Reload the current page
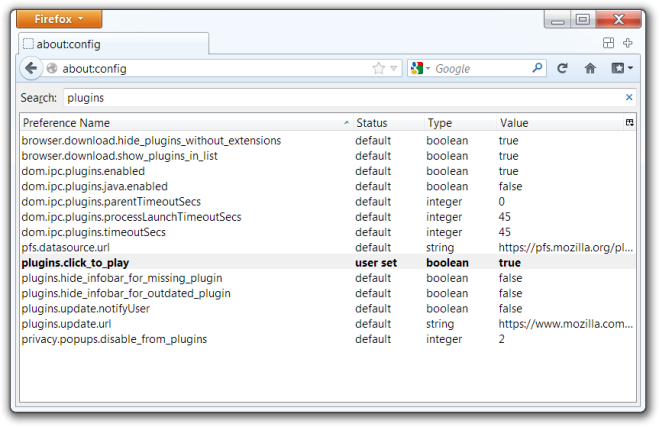Viewport: 660px width, 427px height. point(563,68)
